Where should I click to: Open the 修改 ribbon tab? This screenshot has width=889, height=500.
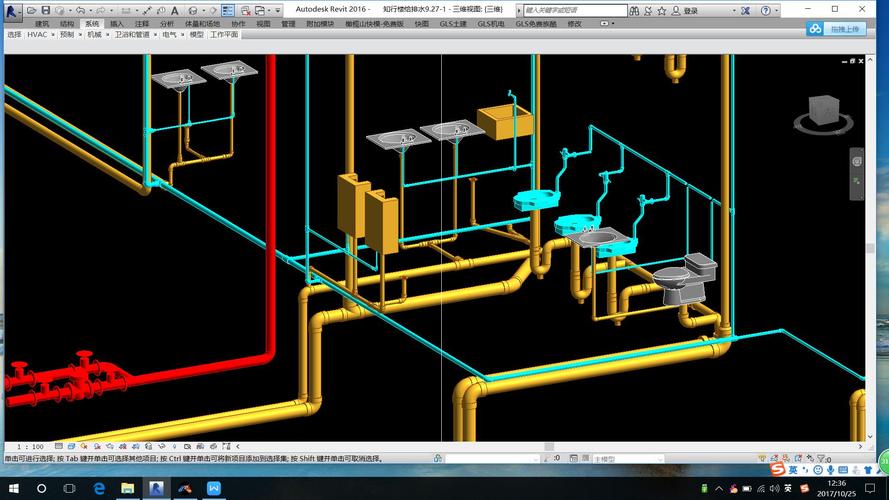(574, 23)
